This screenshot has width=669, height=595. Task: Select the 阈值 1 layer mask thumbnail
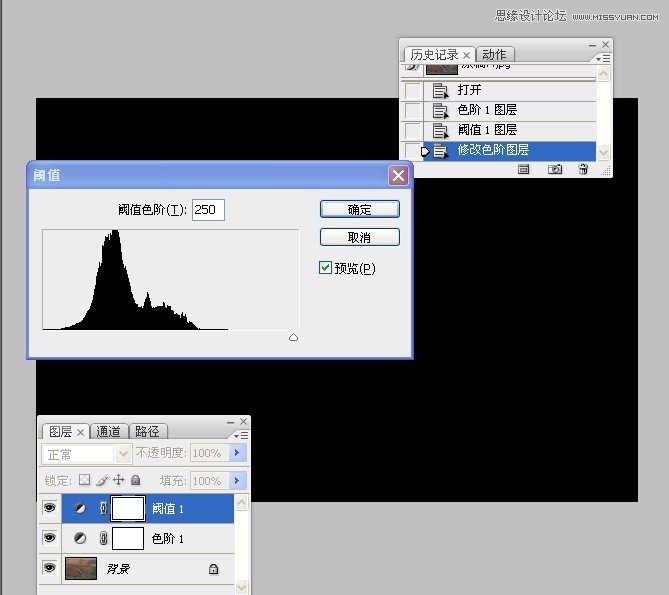pyautogui.click(x=128, y=508)
